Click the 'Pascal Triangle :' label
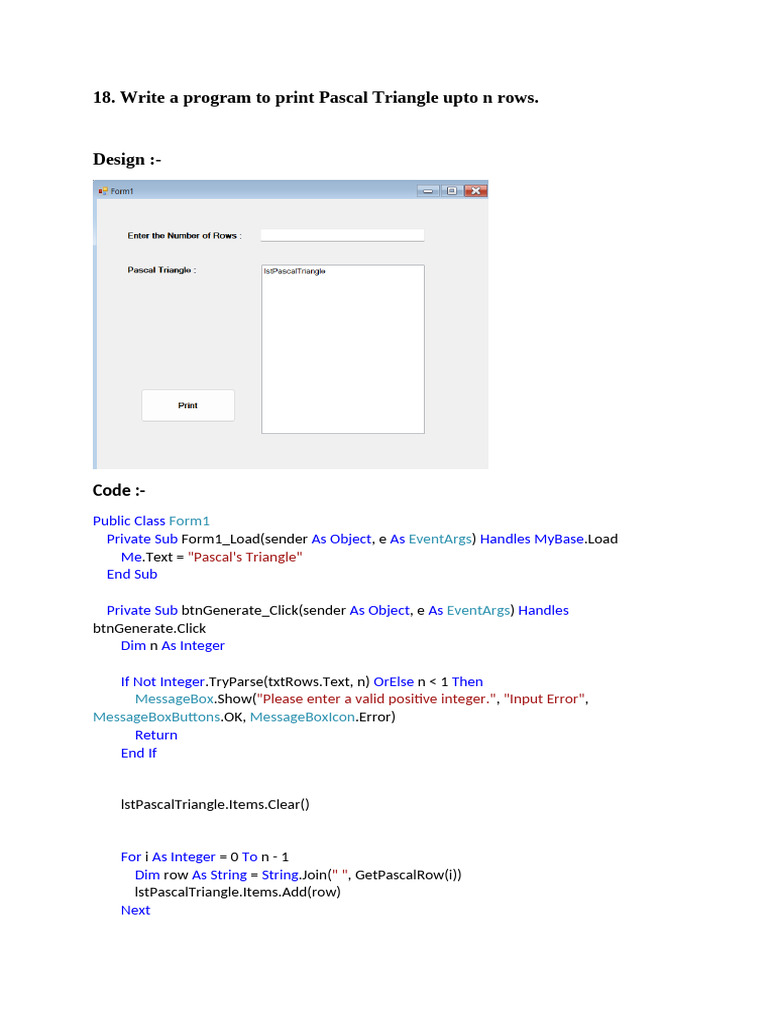 coord(161,270)
